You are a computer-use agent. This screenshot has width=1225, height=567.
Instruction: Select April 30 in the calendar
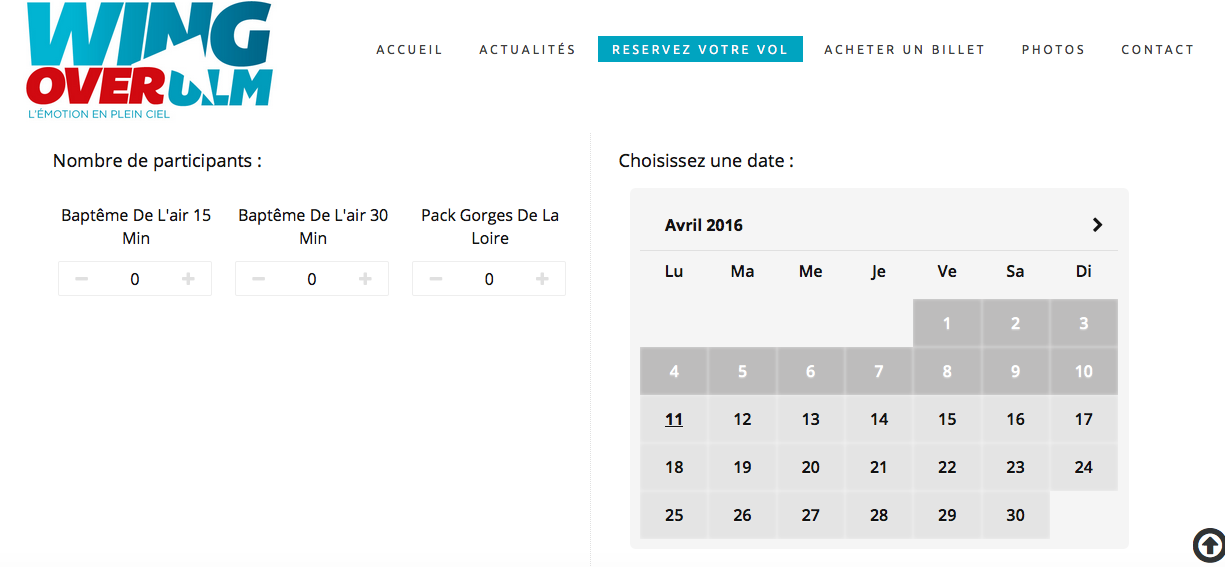pyautogui.click(x=1016, y=515)
